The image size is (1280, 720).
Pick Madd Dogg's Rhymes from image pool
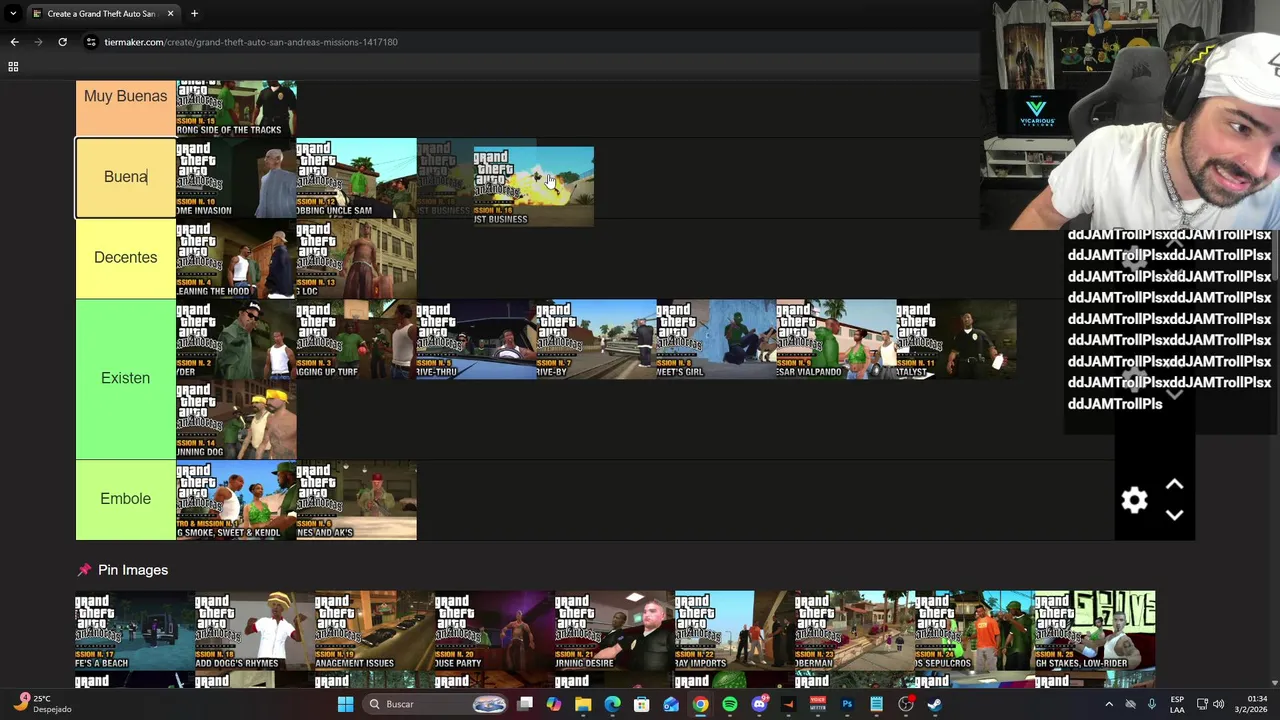point(255,631)
